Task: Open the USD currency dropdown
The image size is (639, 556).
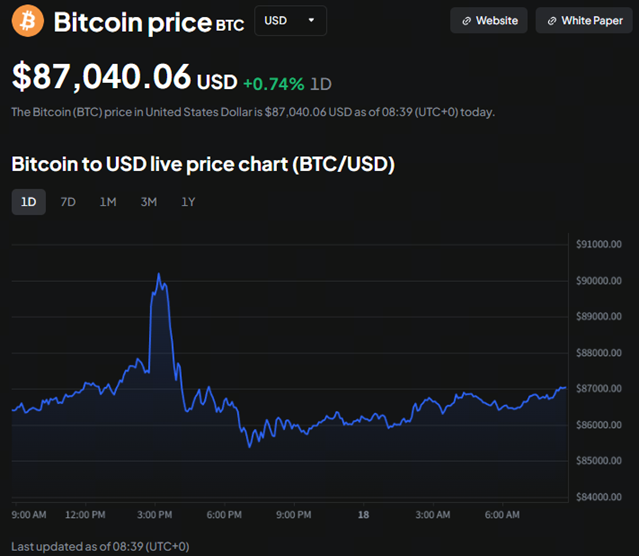Action: 290,21
